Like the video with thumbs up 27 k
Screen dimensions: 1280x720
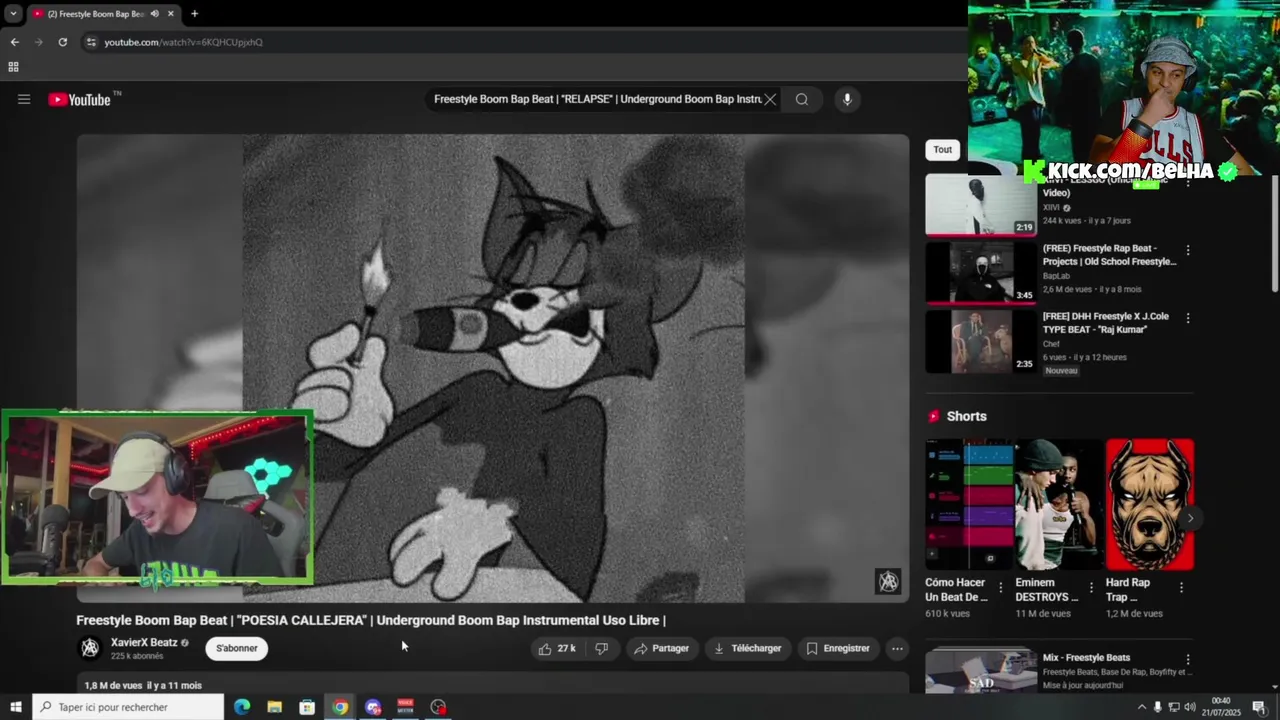(x=557, y=648)
